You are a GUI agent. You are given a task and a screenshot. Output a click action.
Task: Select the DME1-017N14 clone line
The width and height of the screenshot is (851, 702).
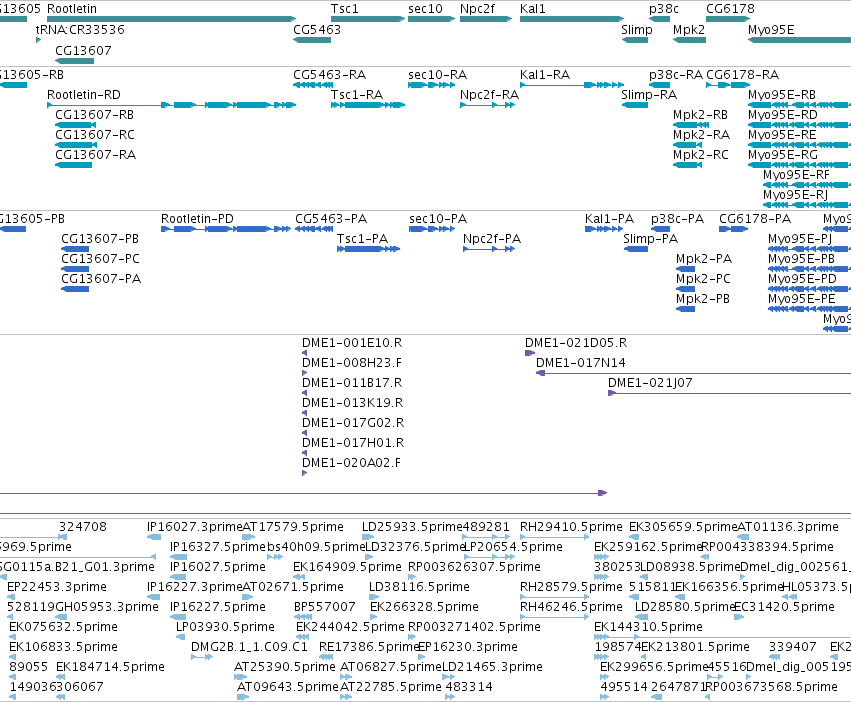694,374
